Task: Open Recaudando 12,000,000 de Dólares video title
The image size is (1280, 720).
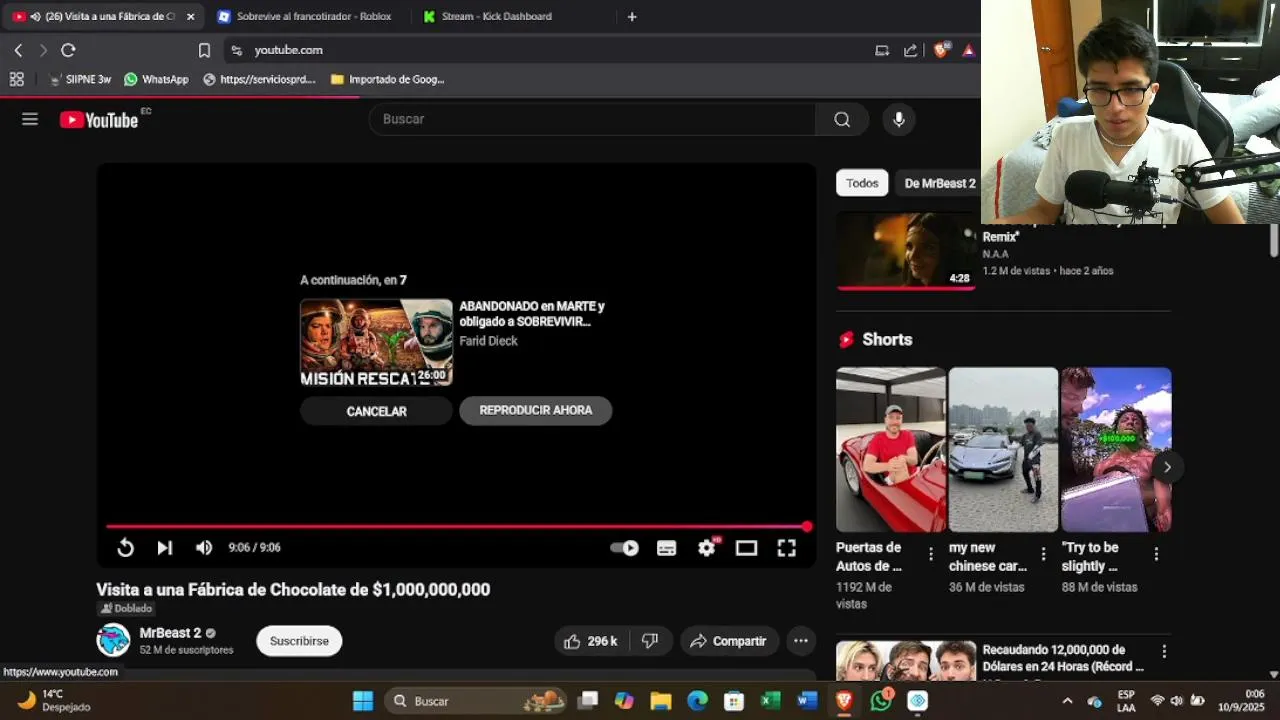Action: 1062,658
